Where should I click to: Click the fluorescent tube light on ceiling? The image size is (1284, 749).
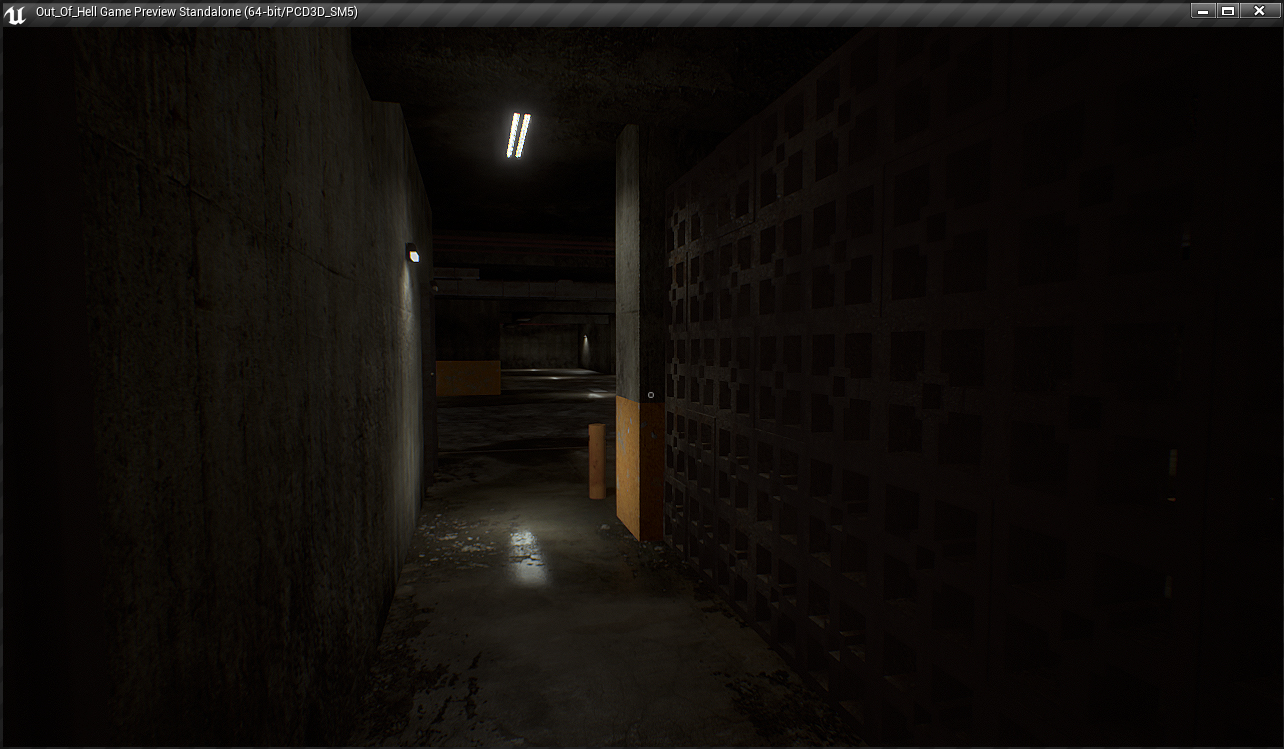pos(518,135)
